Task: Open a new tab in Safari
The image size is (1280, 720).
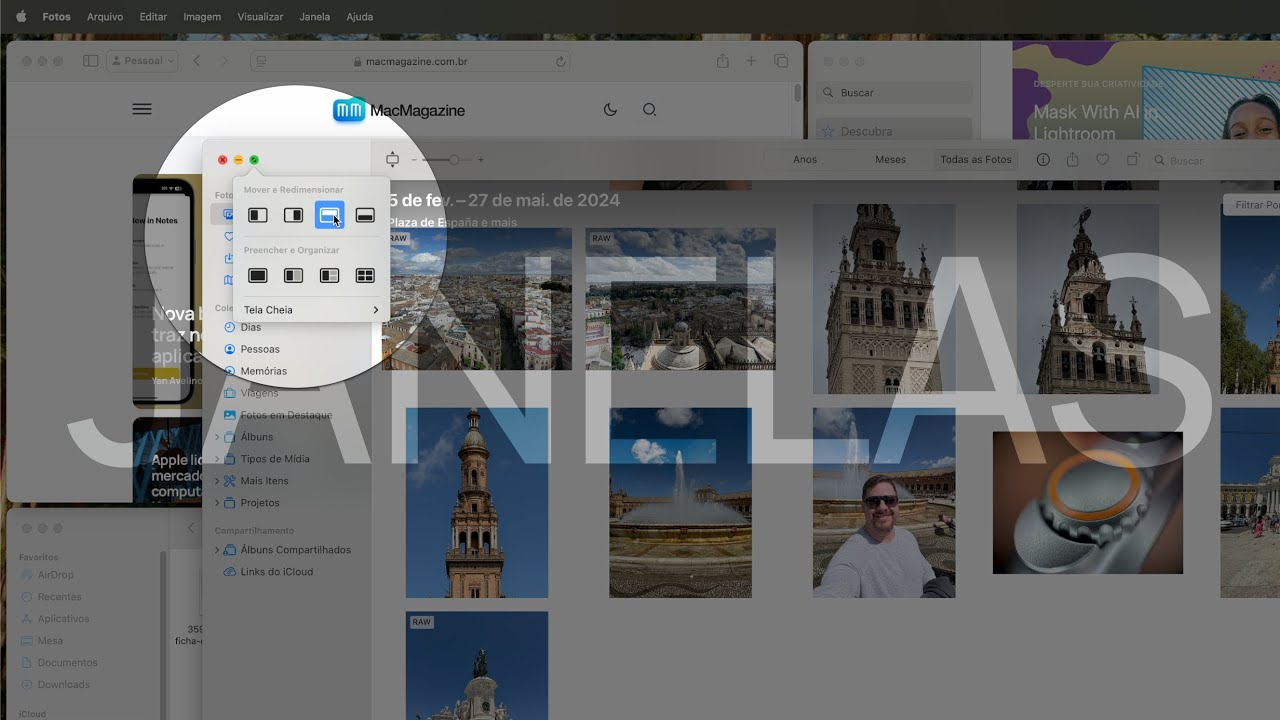Action: click(751, 61)
